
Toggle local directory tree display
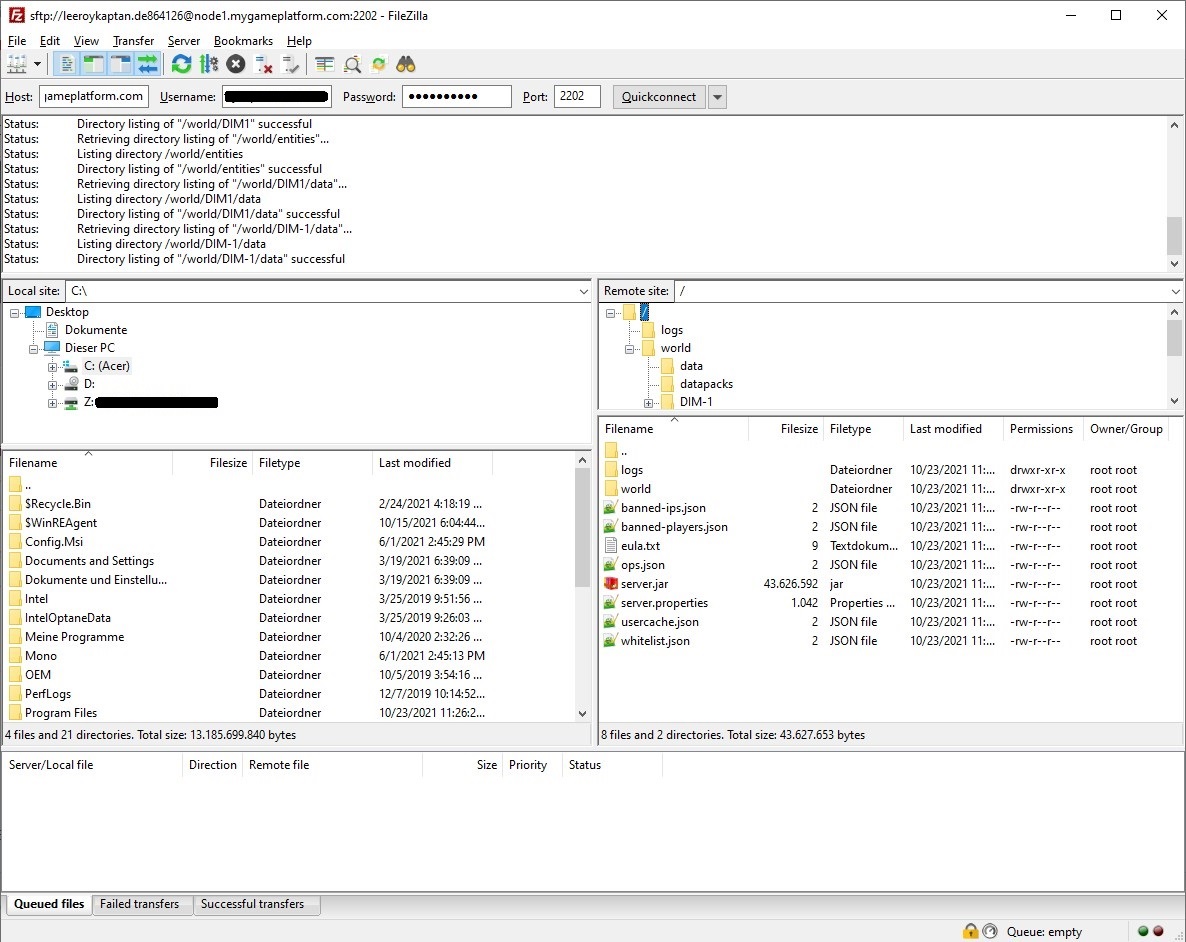coord(93,64)
